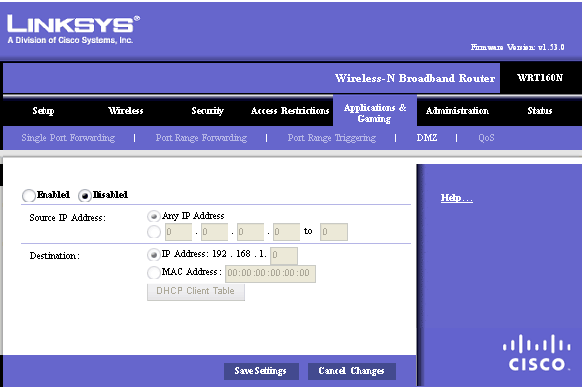Screen dimensions: 582x388
Task: Click second source IP octet field
Action: [214, 232]
